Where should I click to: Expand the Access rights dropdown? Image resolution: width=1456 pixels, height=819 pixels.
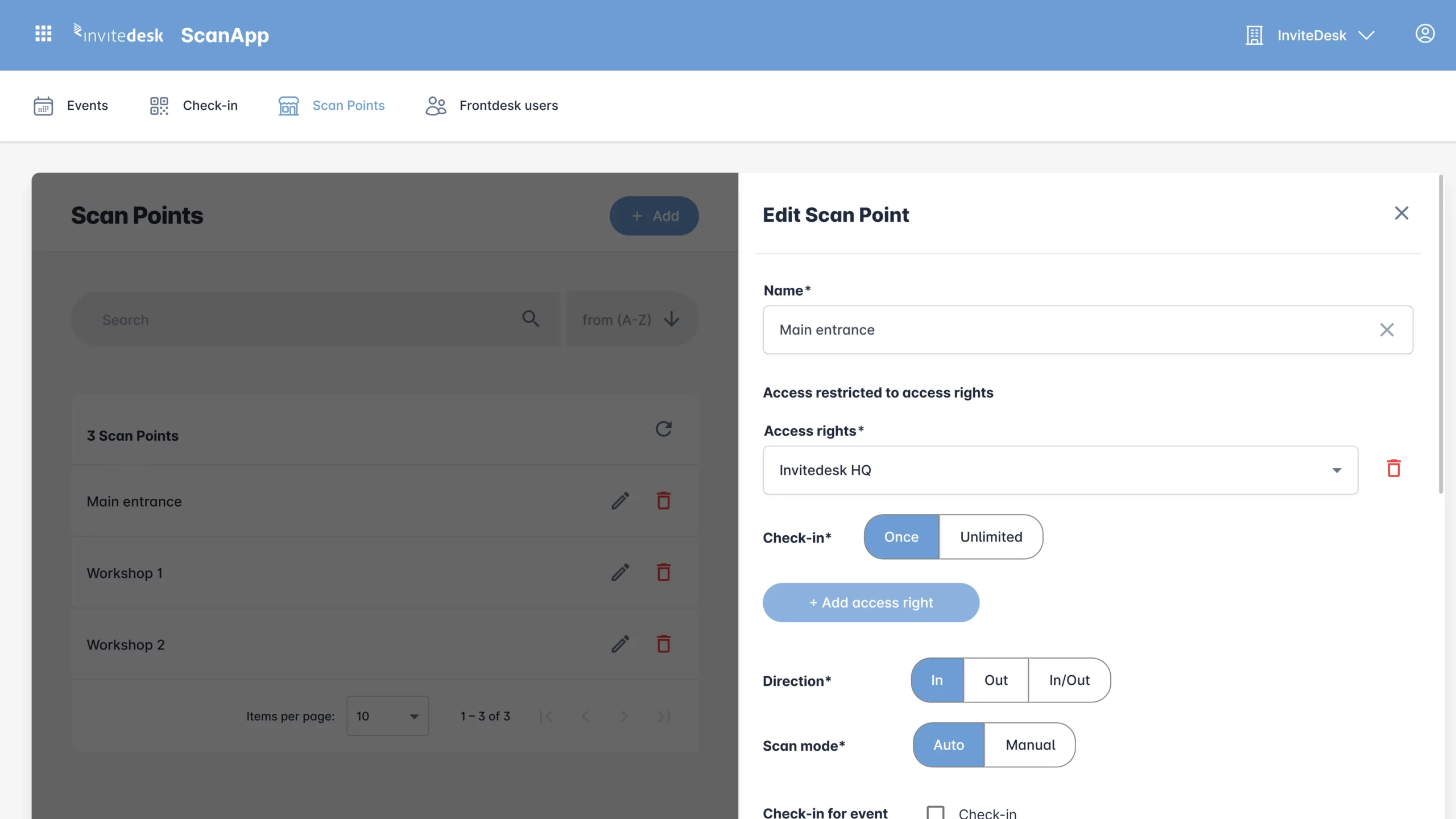coord(1060,470)
